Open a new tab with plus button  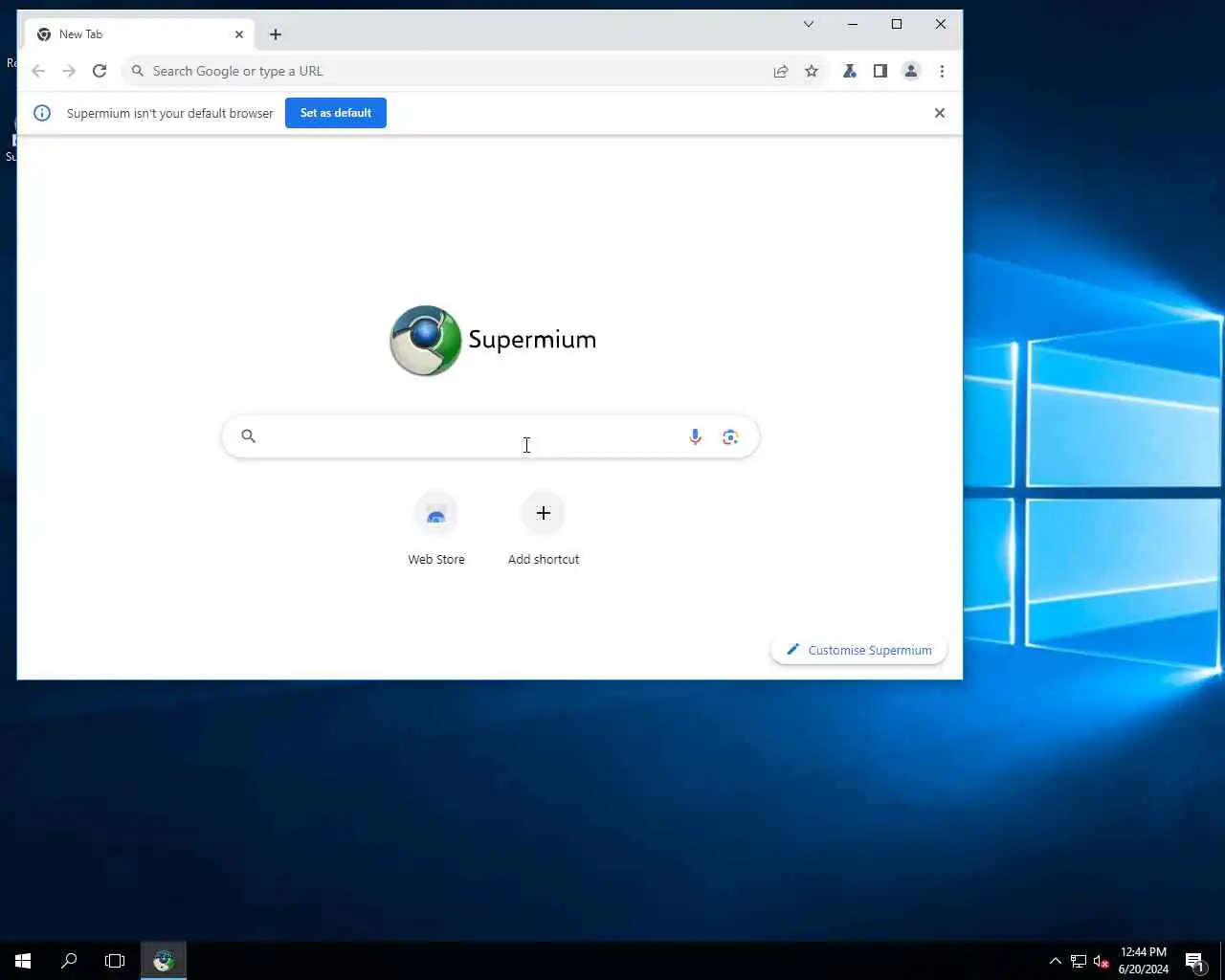point(276,34)
